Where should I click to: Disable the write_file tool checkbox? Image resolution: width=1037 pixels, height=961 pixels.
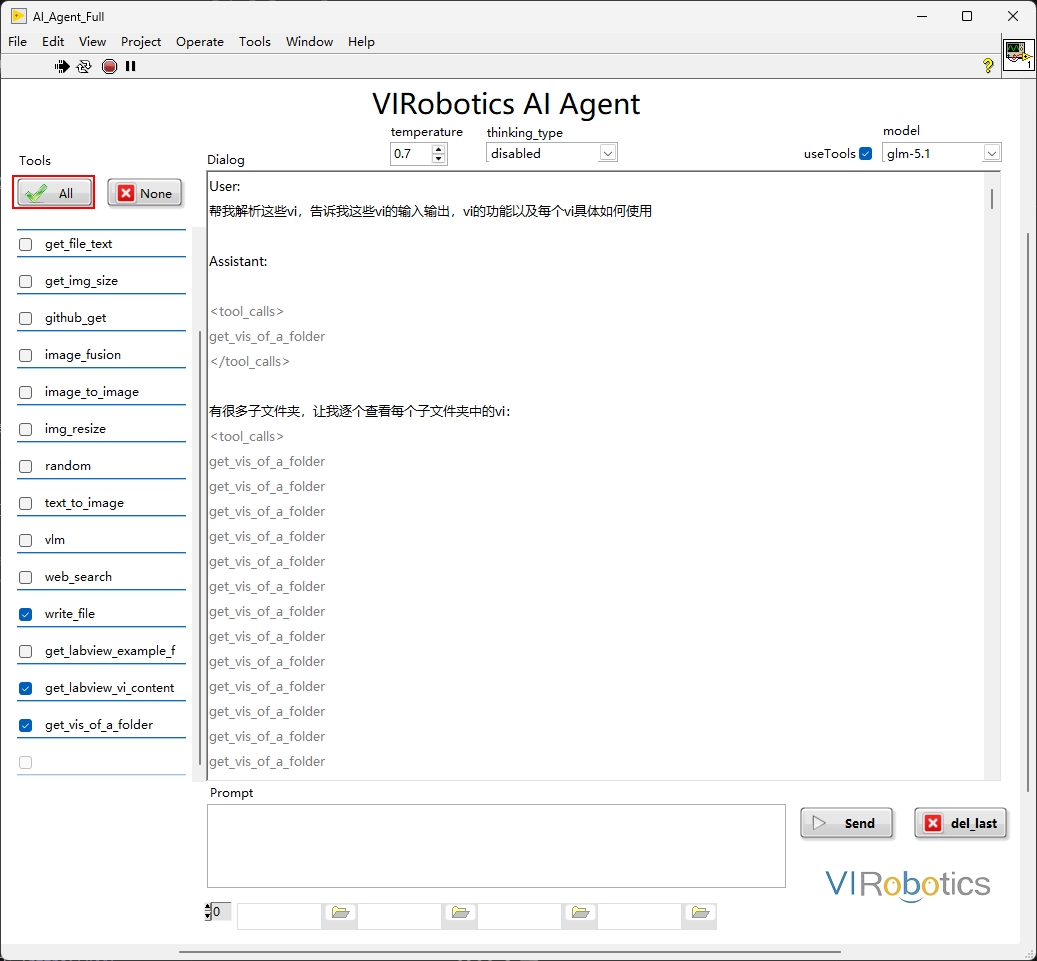click(26, 614)
